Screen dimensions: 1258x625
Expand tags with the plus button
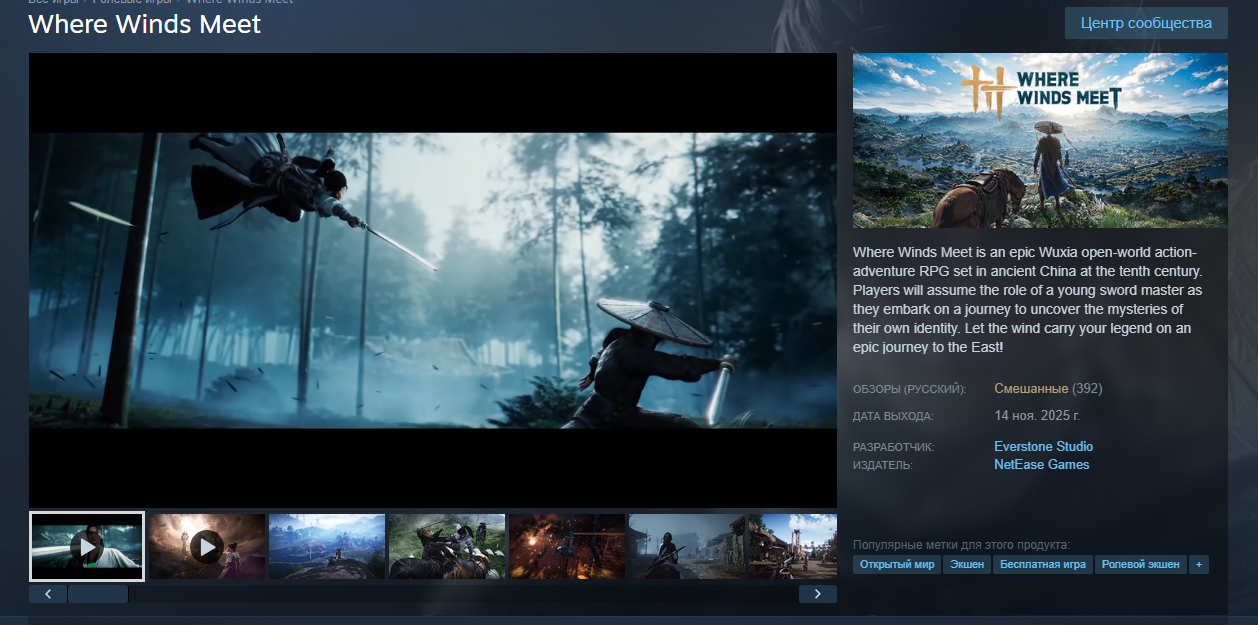1199,565
